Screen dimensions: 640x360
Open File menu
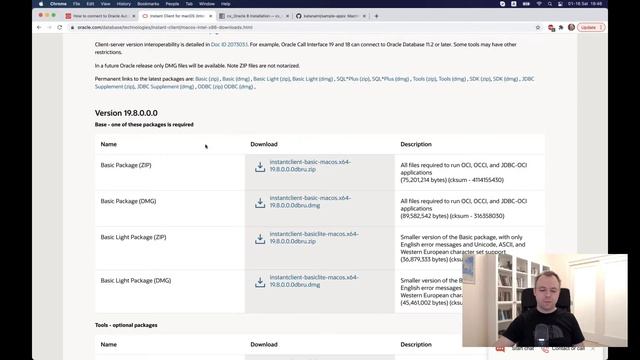click(x=76, y=4)
